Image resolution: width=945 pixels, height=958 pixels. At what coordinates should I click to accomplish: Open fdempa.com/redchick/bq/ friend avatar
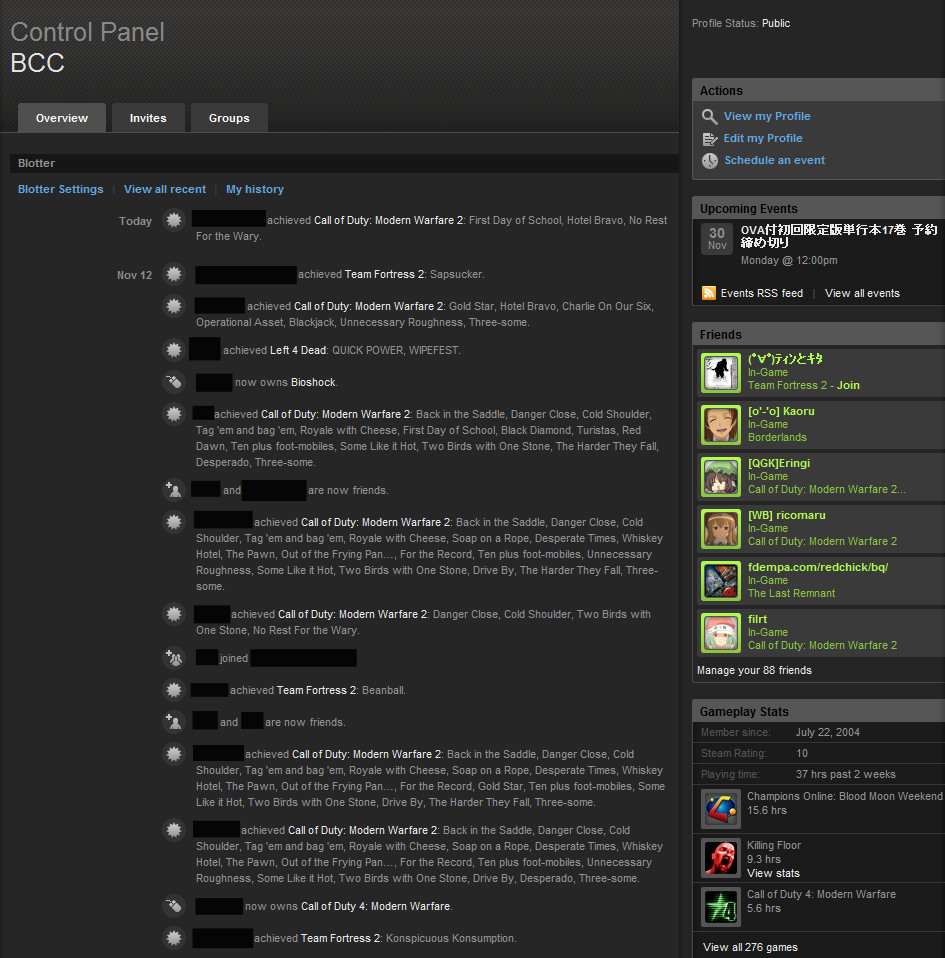tap(721, 580)
